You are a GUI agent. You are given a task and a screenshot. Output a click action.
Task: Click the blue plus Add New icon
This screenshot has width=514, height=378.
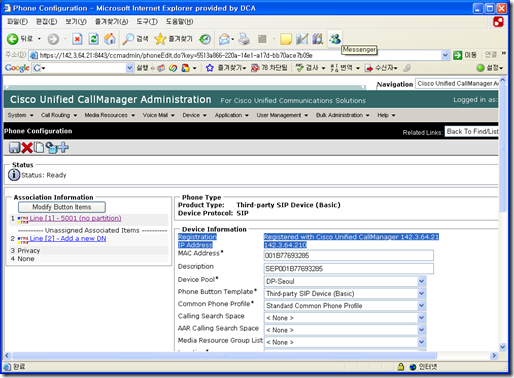pos(63,147)
